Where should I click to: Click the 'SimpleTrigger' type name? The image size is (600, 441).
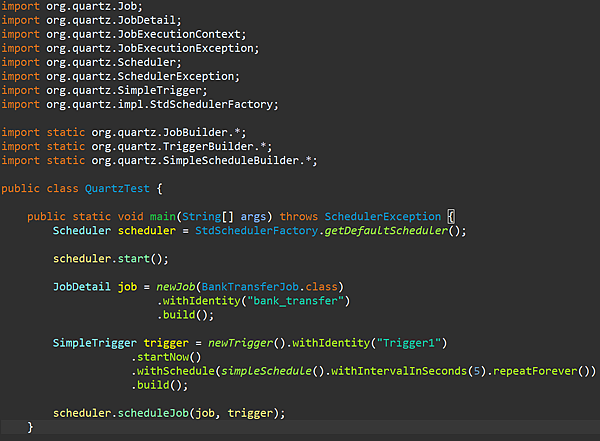click(x=95, y=343)
